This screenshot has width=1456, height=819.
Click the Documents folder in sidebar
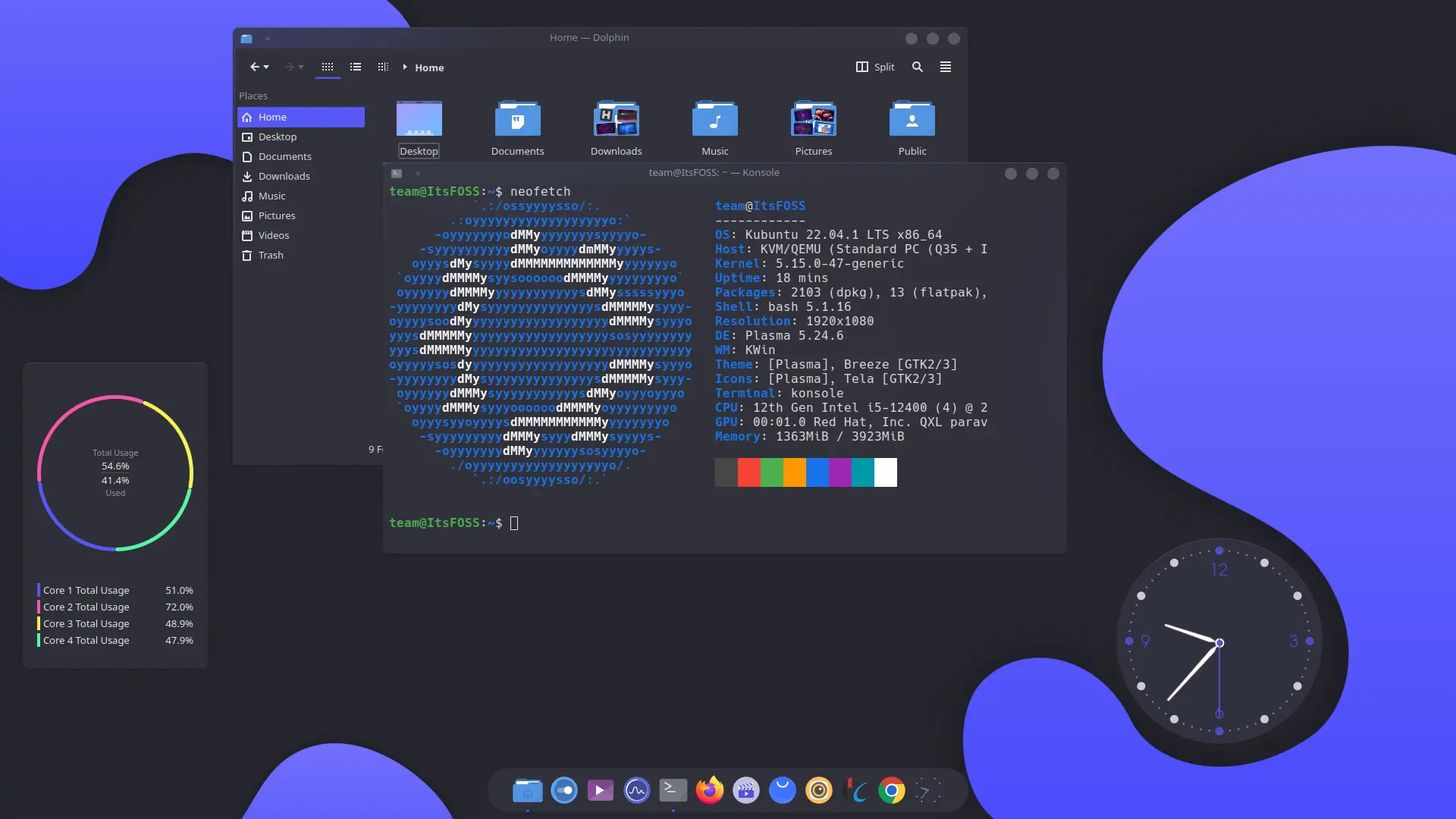(x=285, y=156)
